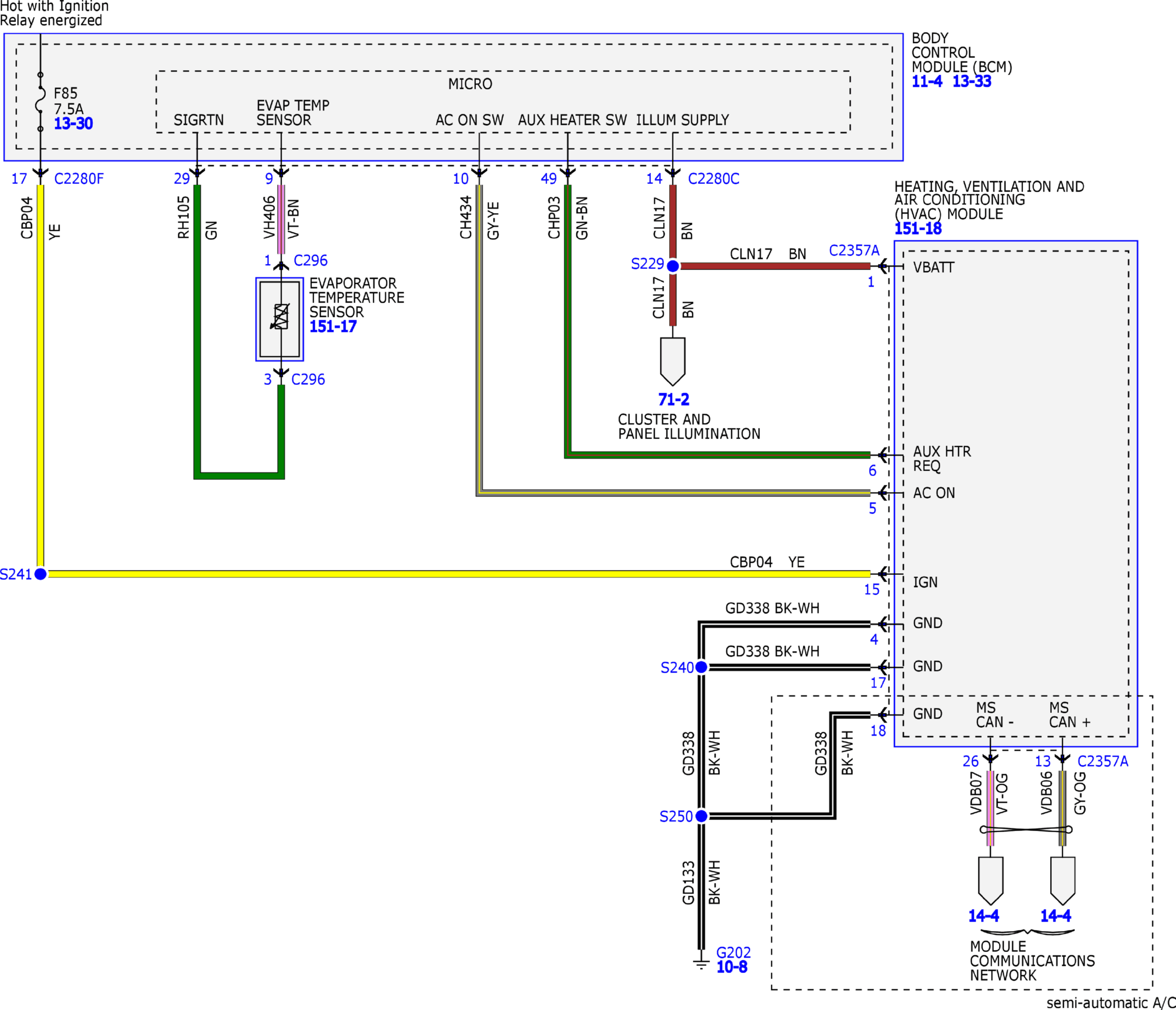
Task: Click GD338 BK-WH label at pin 4
Action: coord(772,608)
